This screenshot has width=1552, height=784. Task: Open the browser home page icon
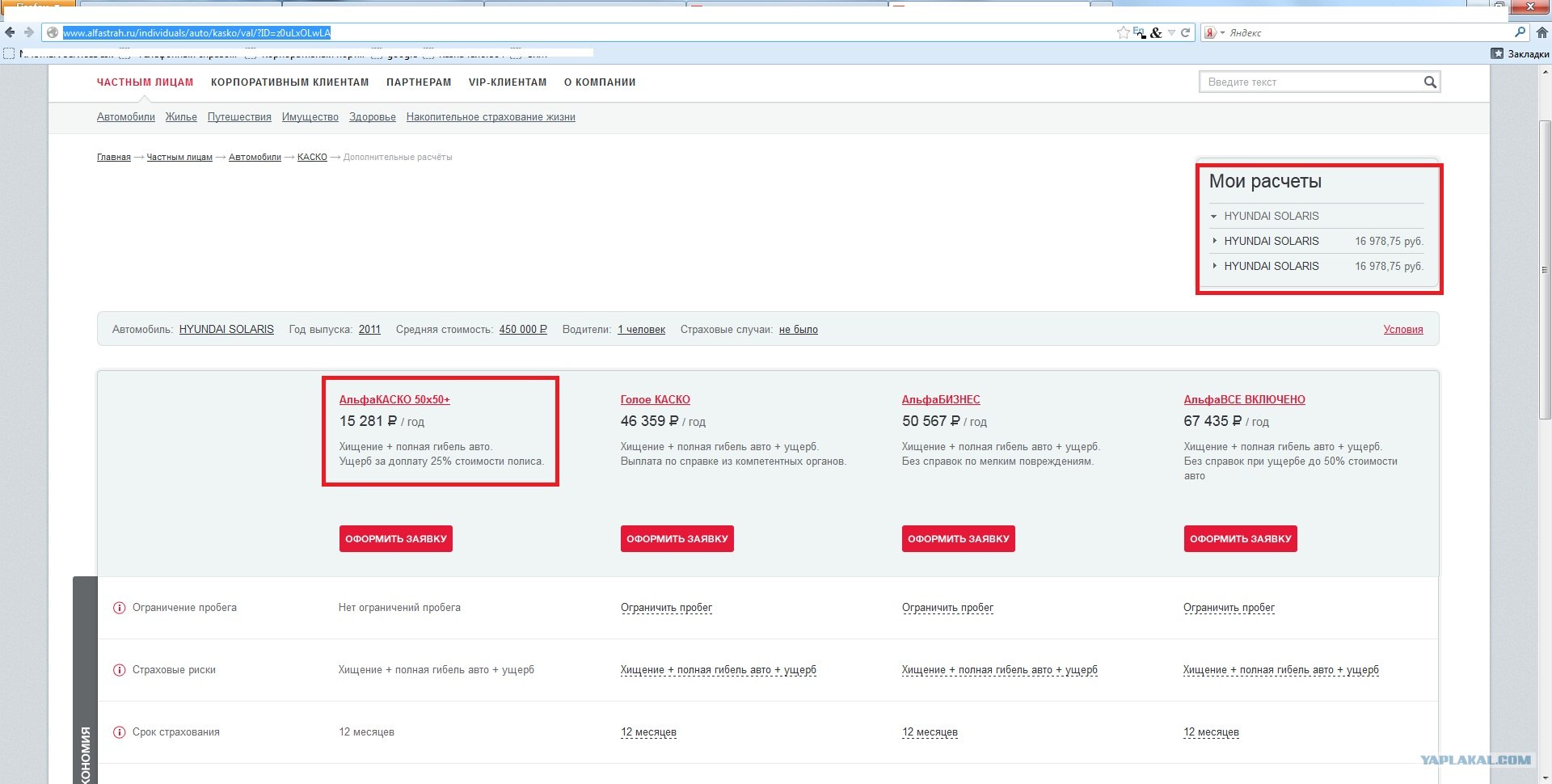1542,32
